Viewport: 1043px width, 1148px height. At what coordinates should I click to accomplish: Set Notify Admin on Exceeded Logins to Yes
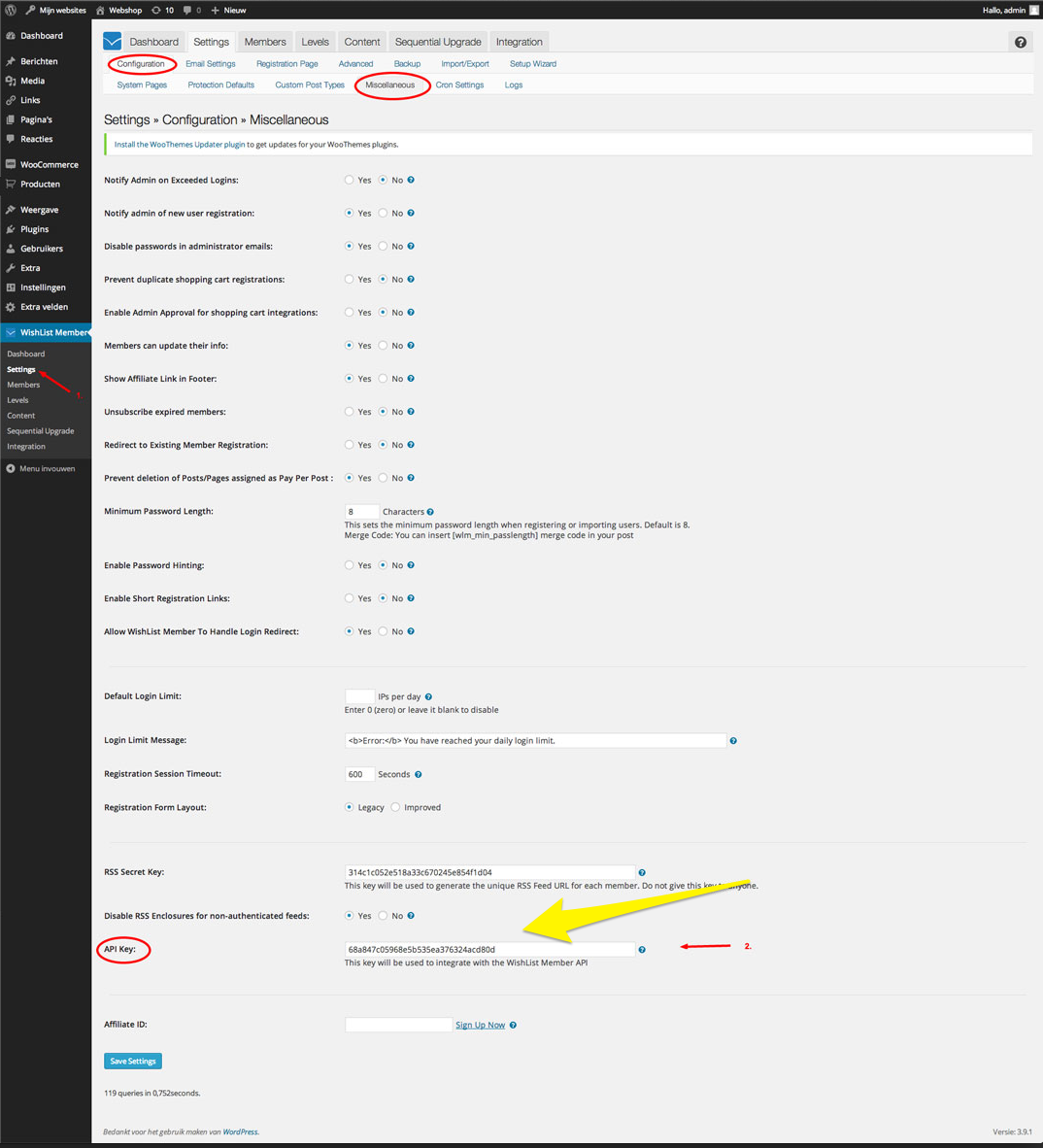350,180
